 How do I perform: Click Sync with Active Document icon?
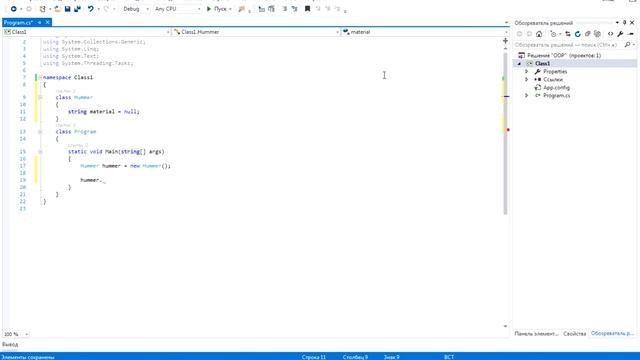coord(568,34)
